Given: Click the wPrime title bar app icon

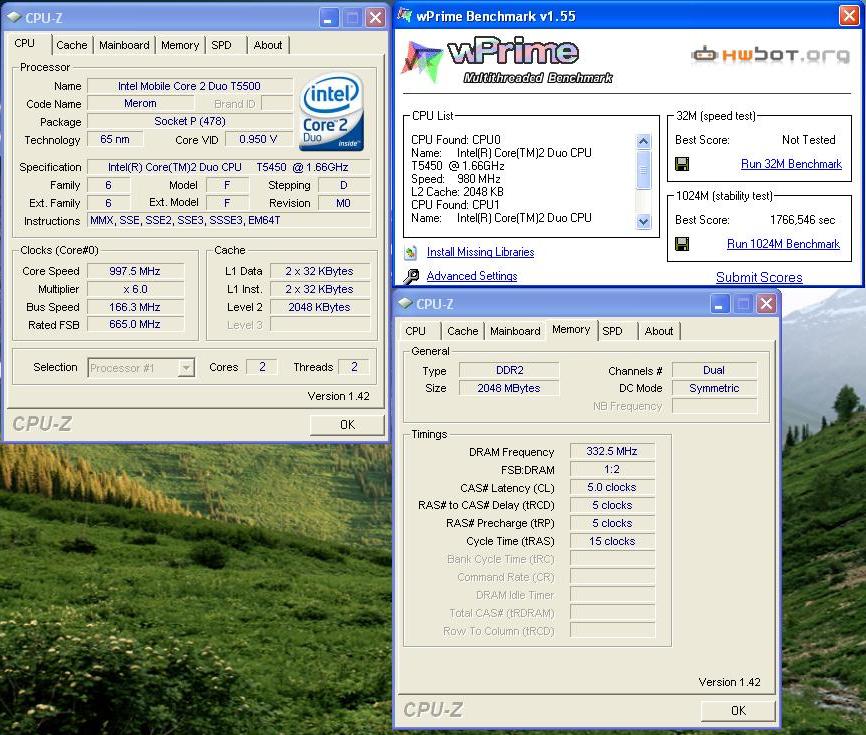Looking at the screenshot, I should [x=405, y=15].
